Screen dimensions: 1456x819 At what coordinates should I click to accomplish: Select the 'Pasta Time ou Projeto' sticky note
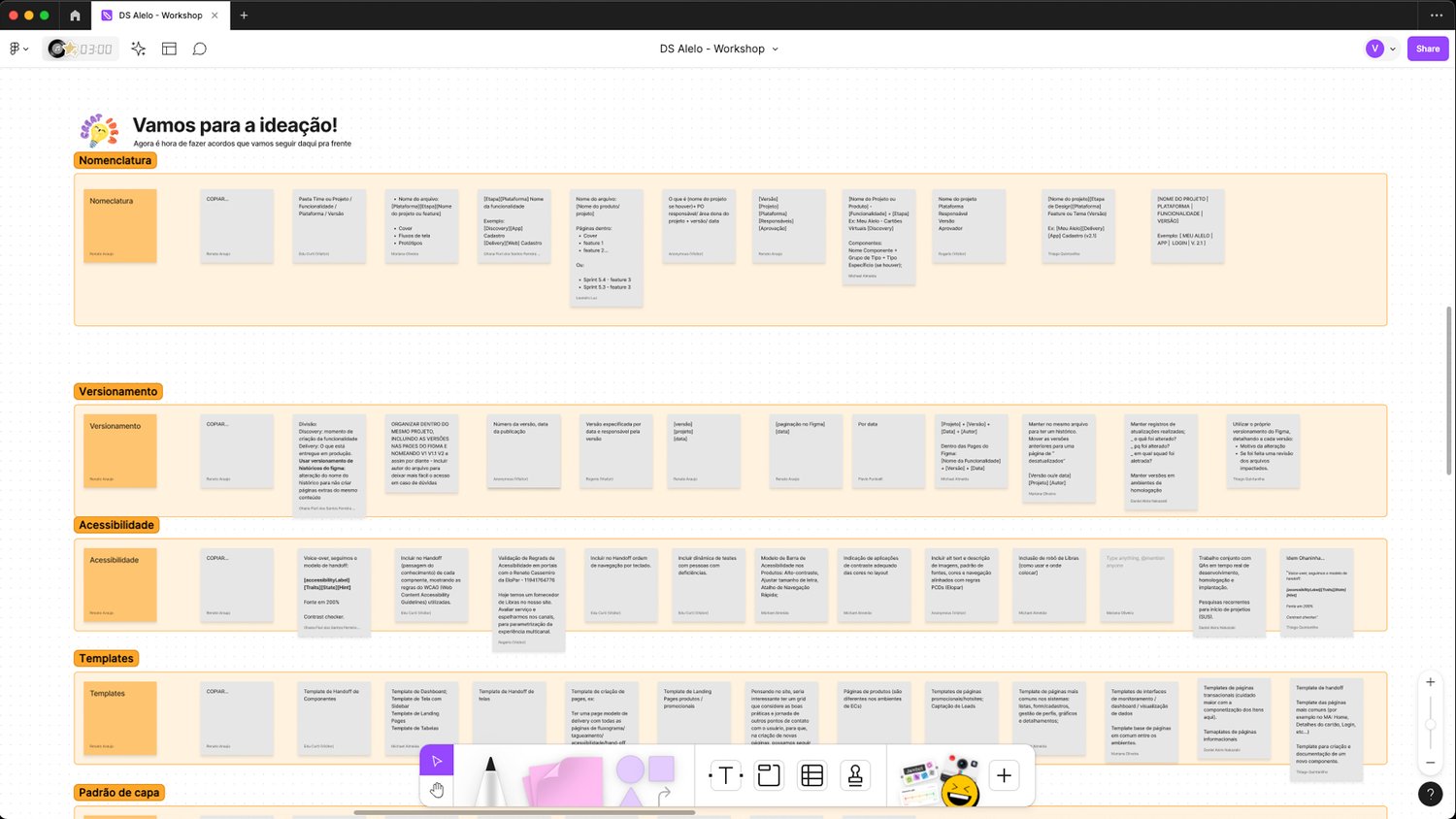[x=329, y=226]
